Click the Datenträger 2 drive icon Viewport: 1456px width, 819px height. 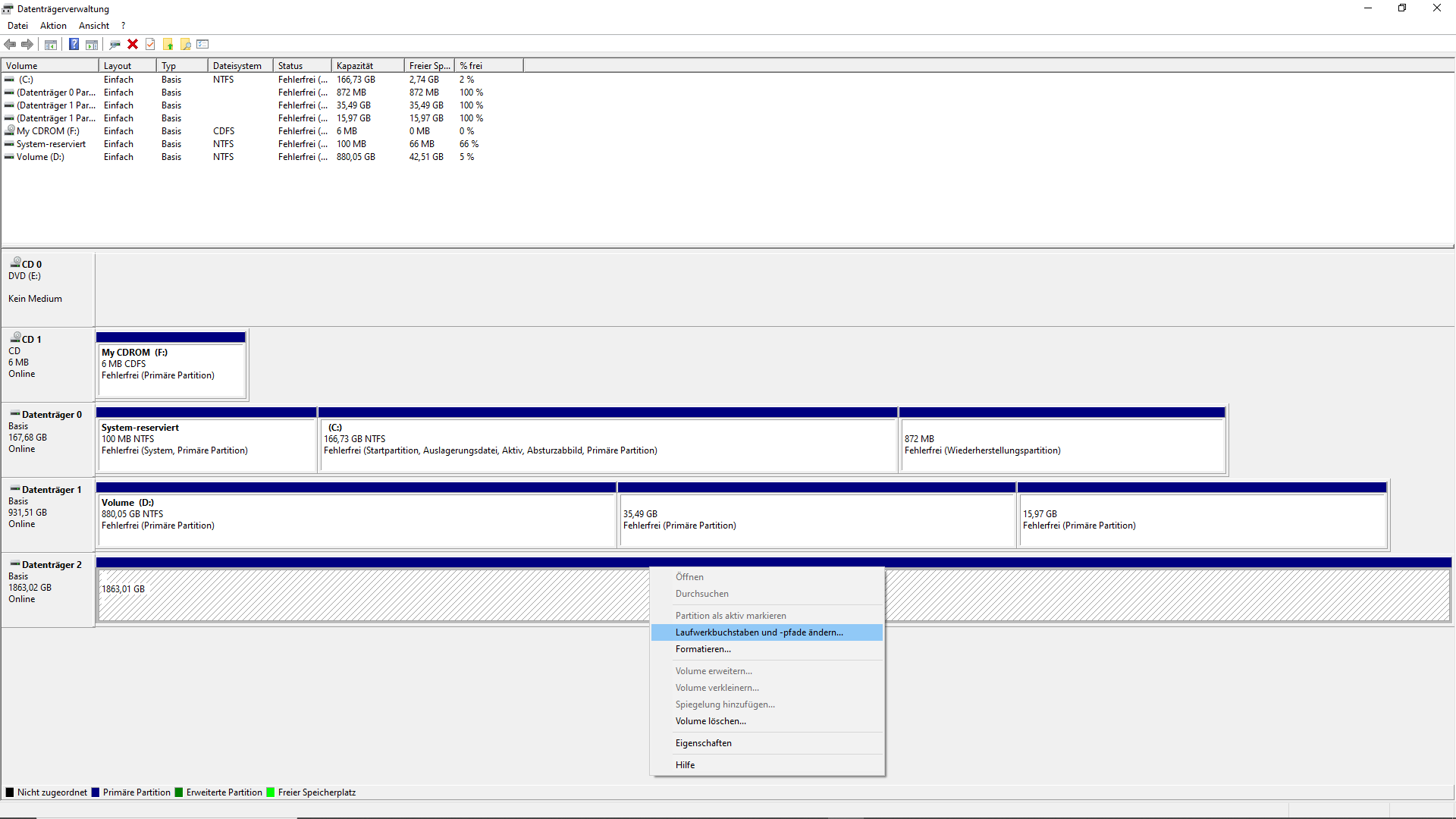pos(15,564)
